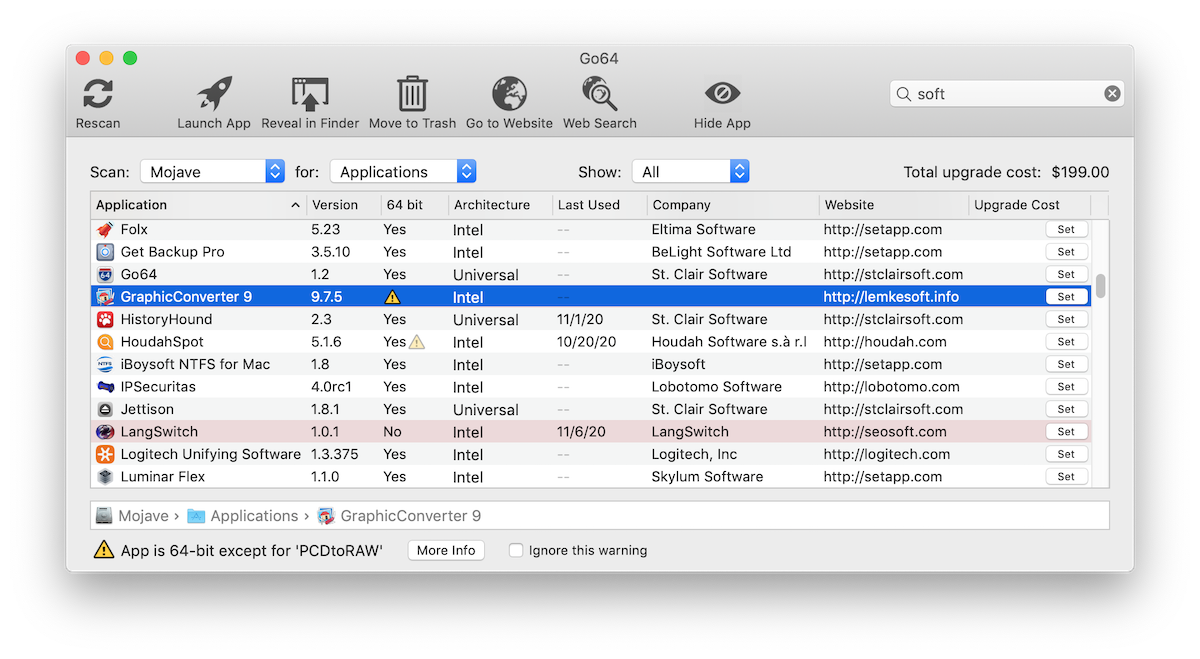Click the search magnifier icon in search field
The image size is (1200, 659).
pos(905,94)
